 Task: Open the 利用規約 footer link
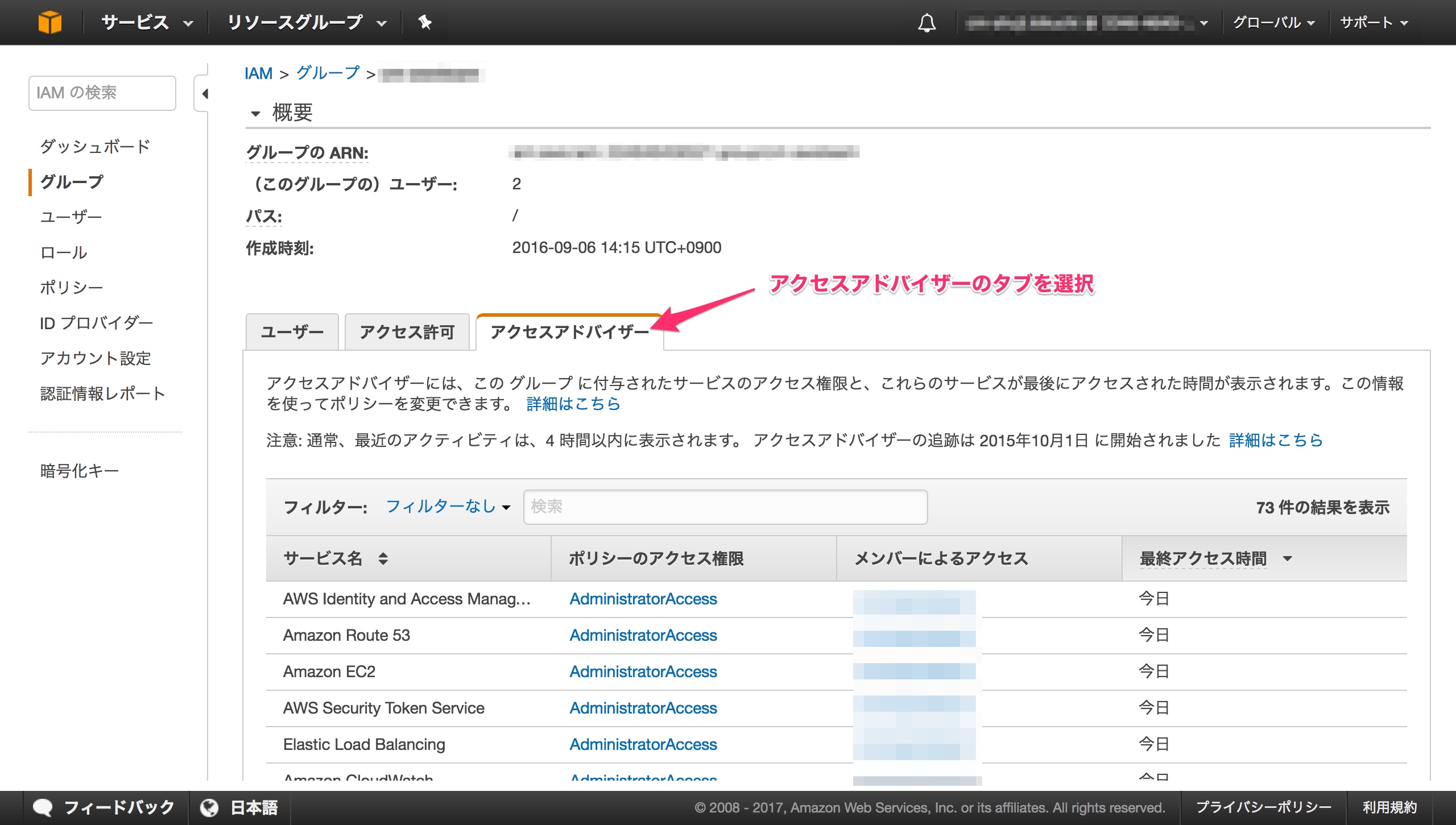point(1389,807)
